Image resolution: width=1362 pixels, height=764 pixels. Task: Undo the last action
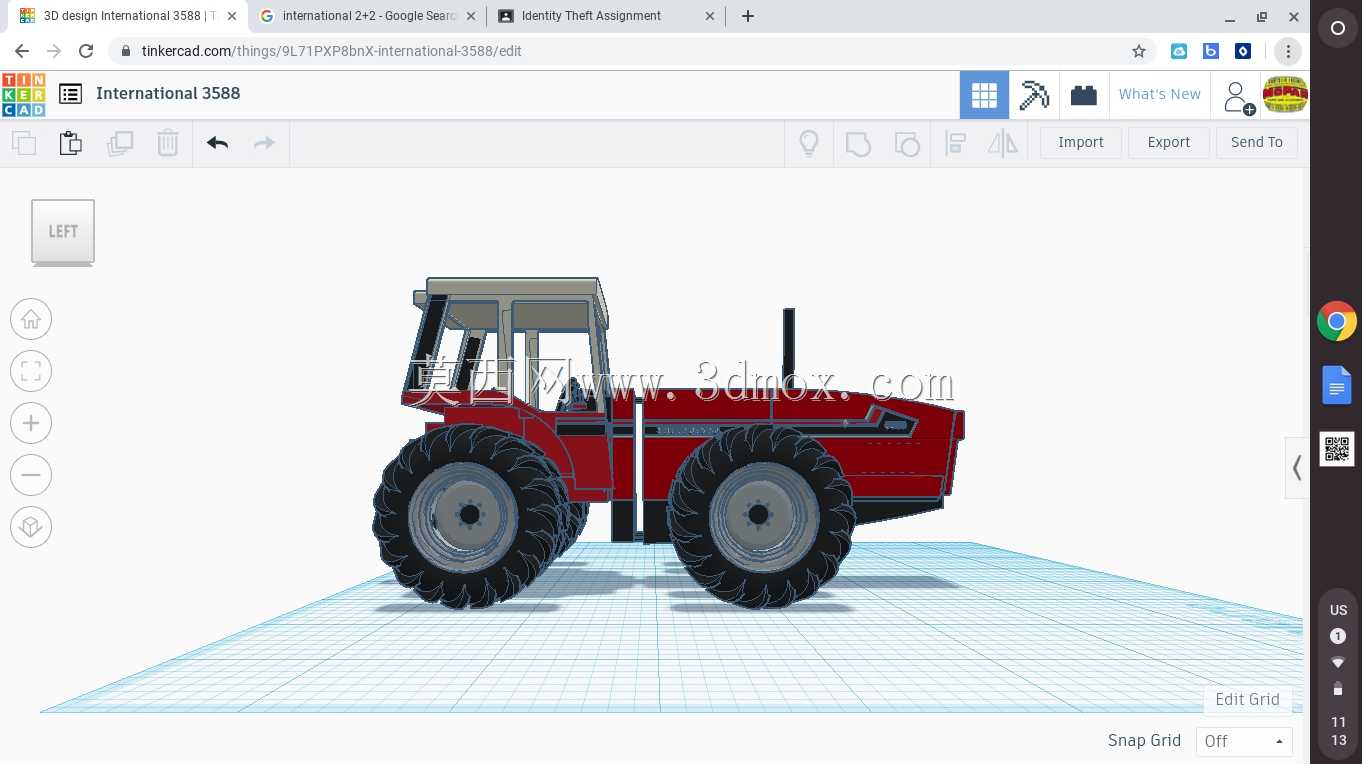point(218,143)
